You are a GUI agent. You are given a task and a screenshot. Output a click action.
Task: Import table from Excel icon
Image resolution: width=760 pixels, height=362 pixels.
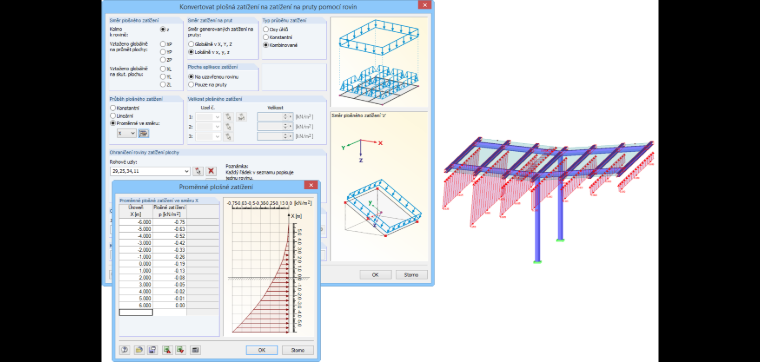click(181, 349)
